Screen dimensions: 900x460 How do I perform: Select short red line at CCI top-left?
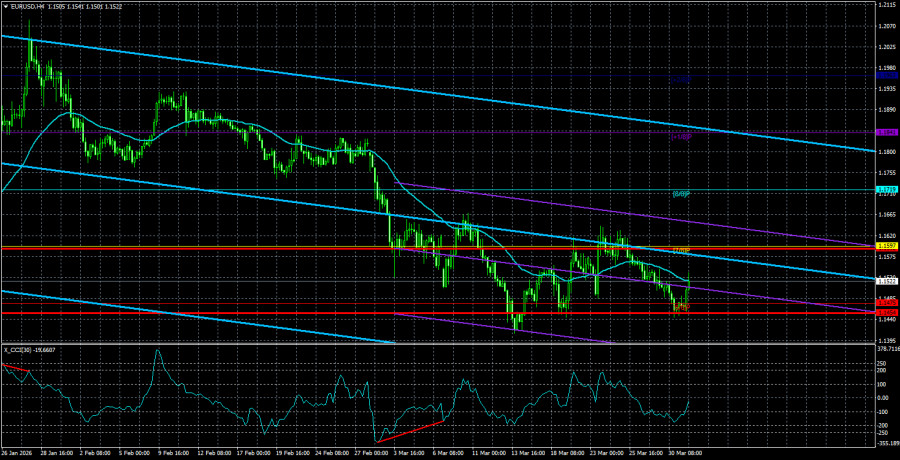16,369
